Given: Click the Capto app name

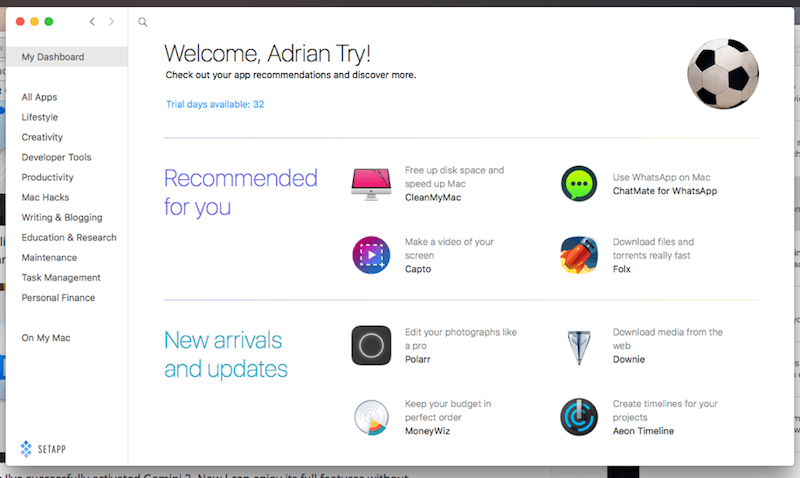Looking at the screenshot, I should pyautogui.click(x=418, y=269).
